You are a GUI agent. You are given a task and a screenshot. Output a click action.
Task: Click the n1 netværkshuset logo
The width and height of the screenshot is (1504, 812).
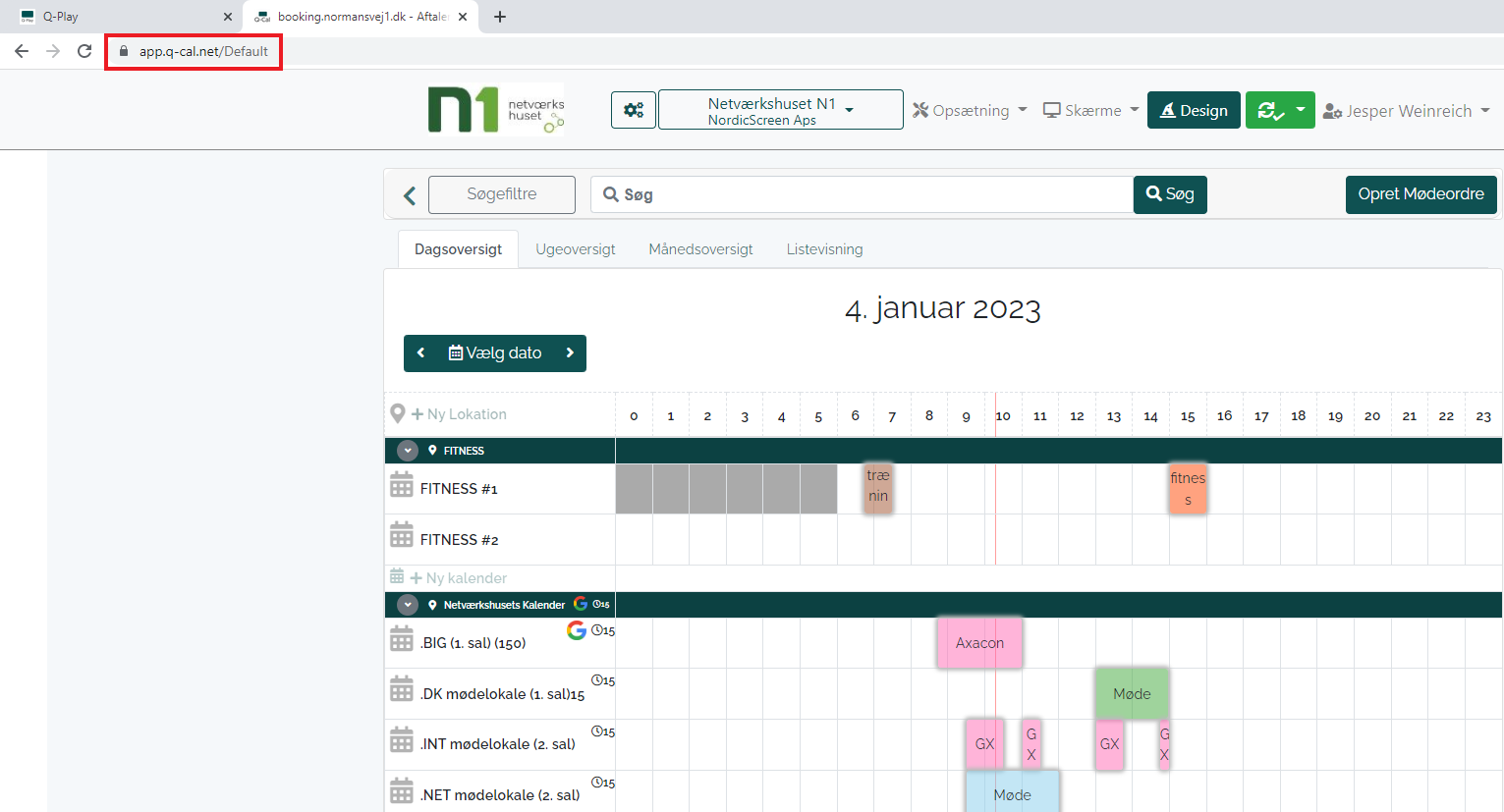[x=496, y=110]
